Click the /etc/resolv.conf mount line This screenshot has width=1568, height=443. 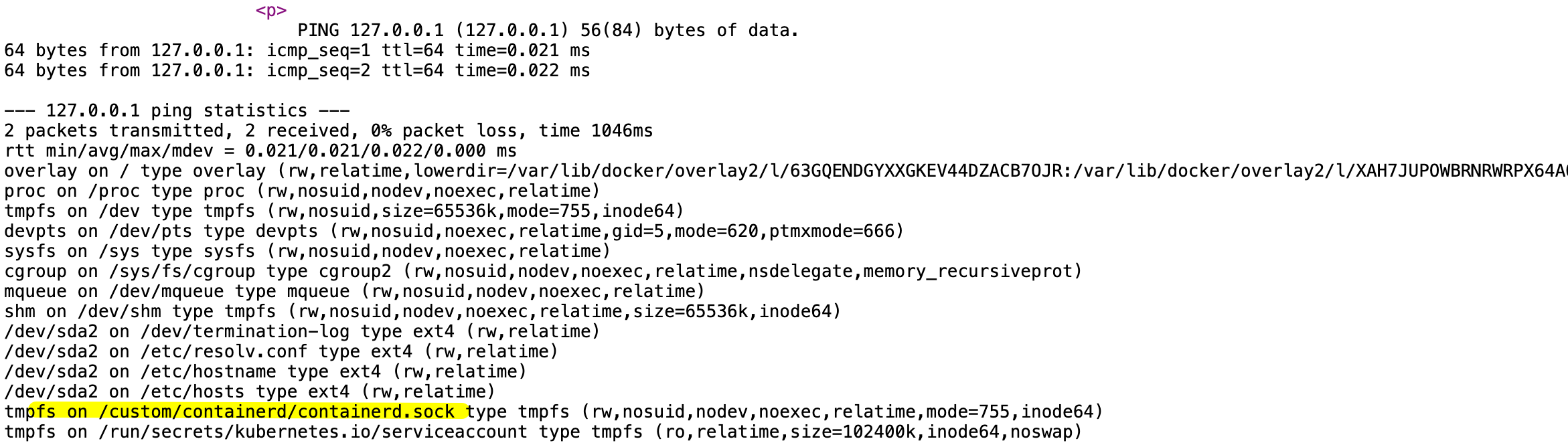281,352
